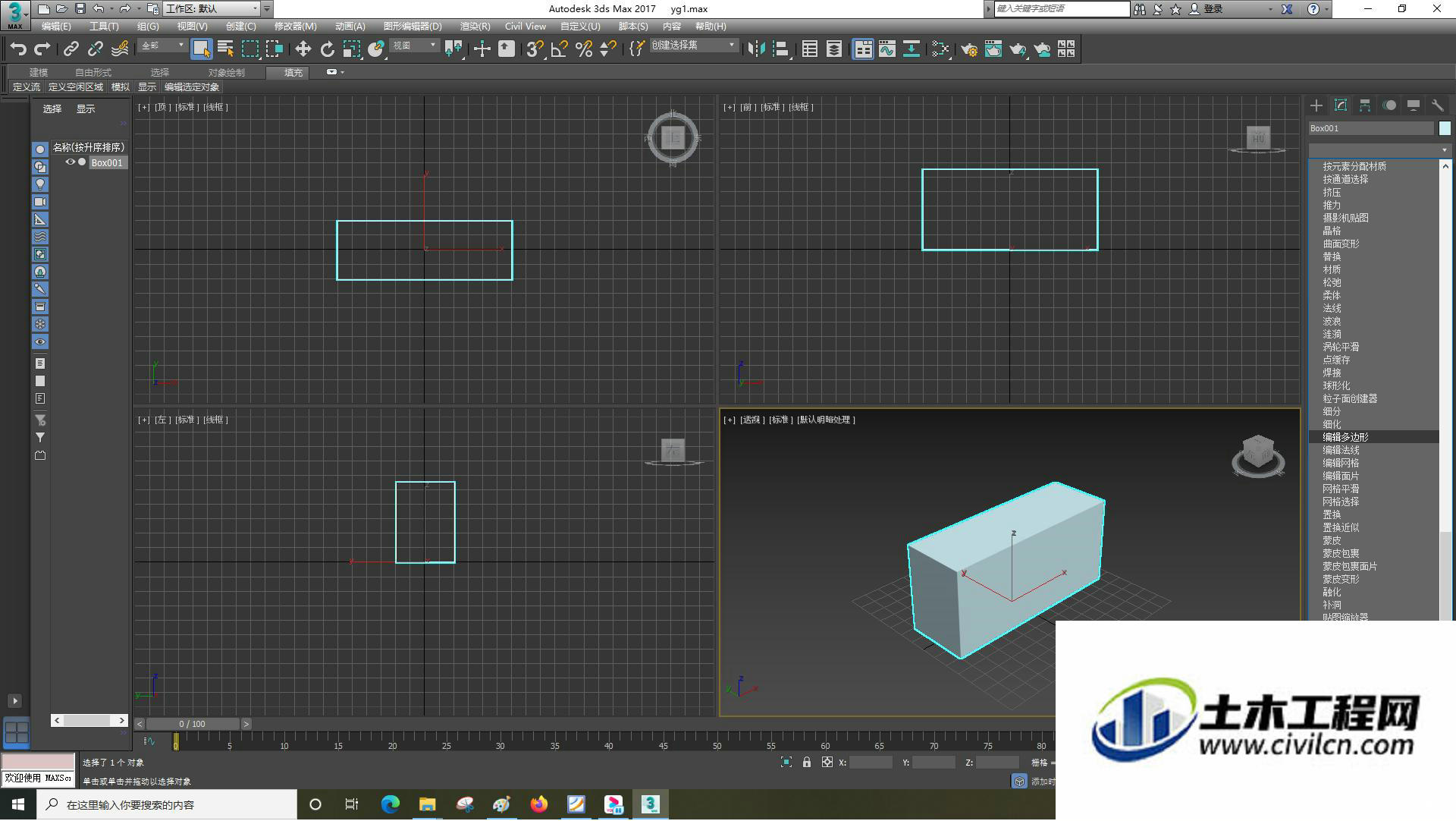Viewport: 1456px width, 821px height.
Task: Select the Link tool
Action: pos(71,49)
